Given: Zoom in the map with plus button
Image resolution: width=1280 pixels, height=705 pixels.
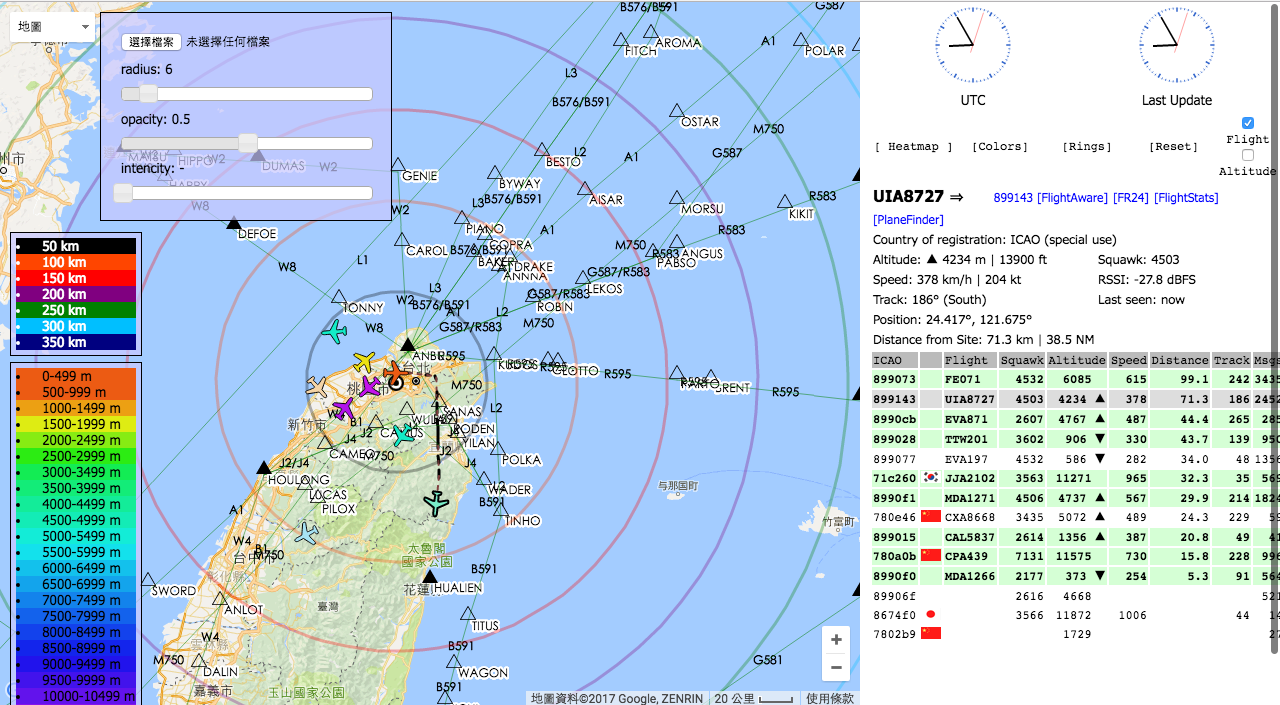Looking at the screenshot, I should point(836,640).
